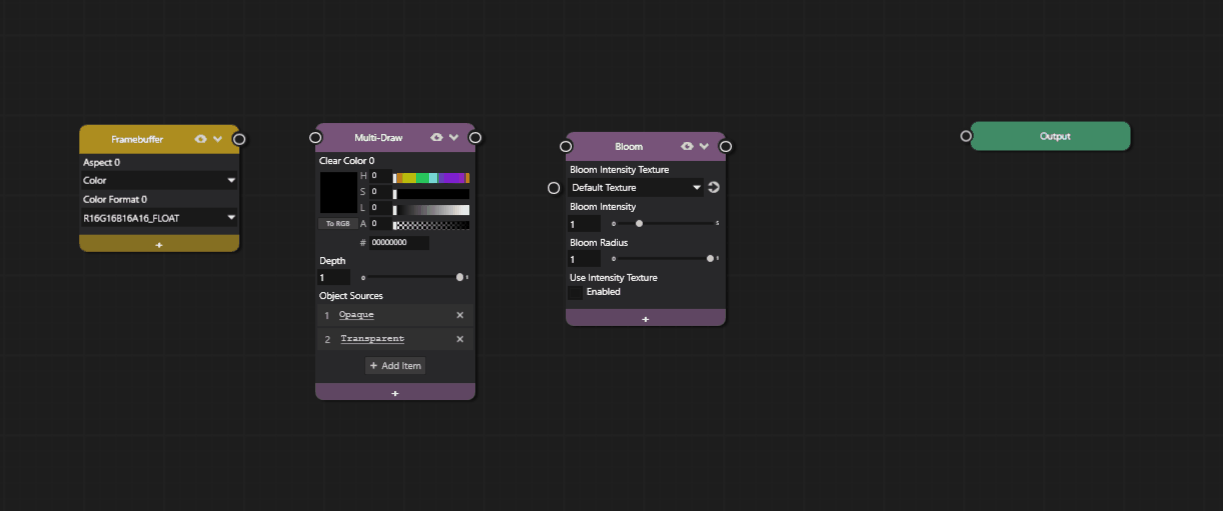Click the Bloom node output socket
The image size is (1223, 511).
pyautogui.click(x=726, y=146)
